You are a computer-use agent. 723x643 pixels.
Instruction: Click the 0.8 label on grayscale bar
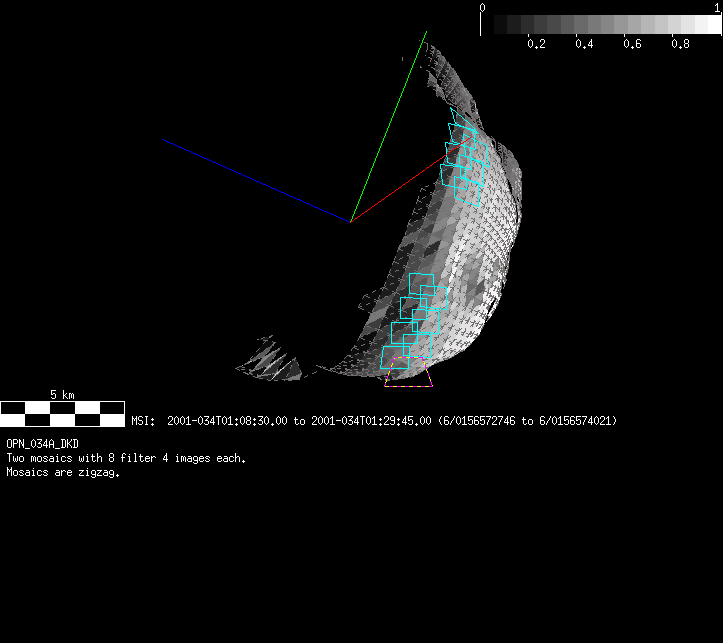(x=680, y=44)
